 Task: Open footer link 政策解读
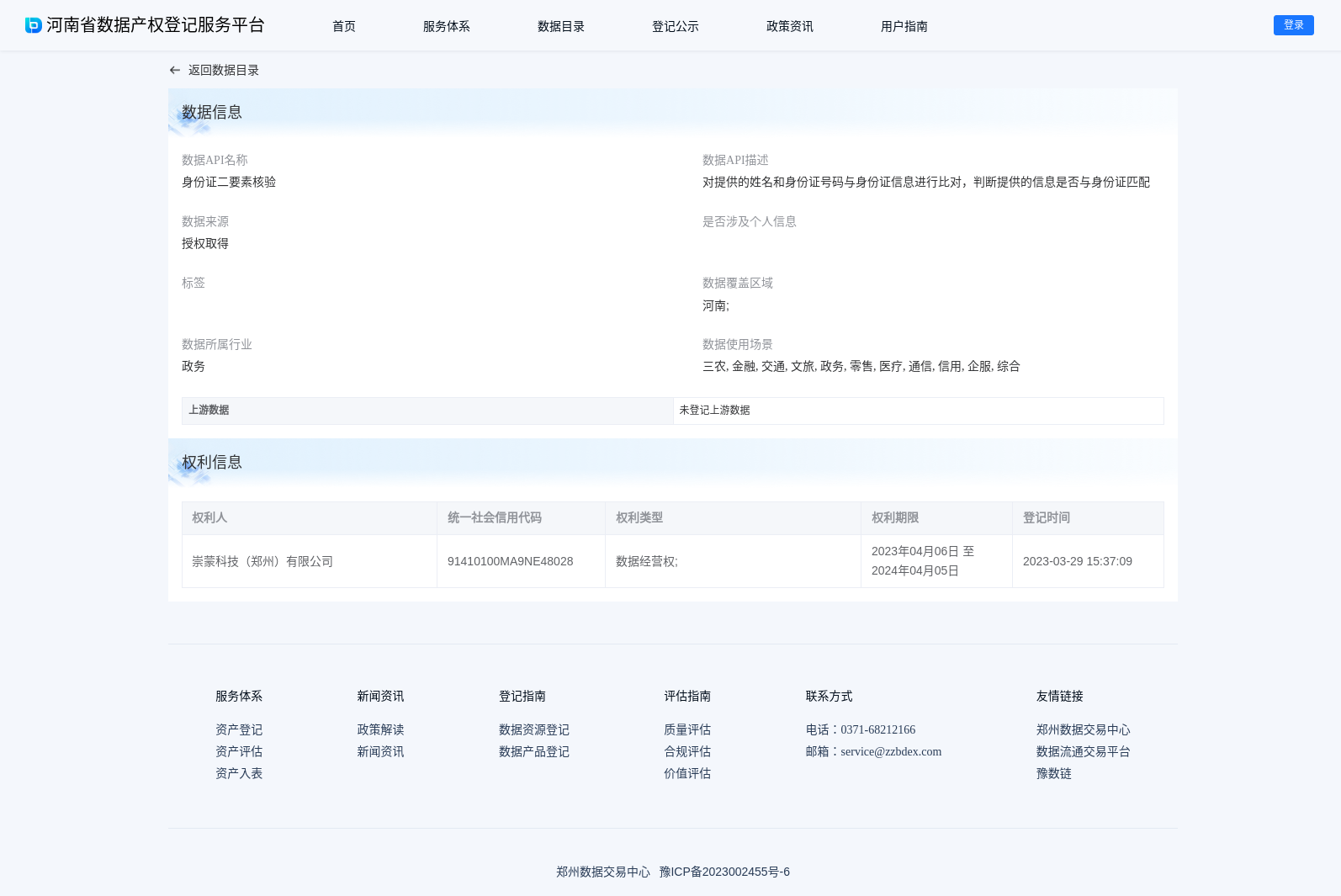380,729
